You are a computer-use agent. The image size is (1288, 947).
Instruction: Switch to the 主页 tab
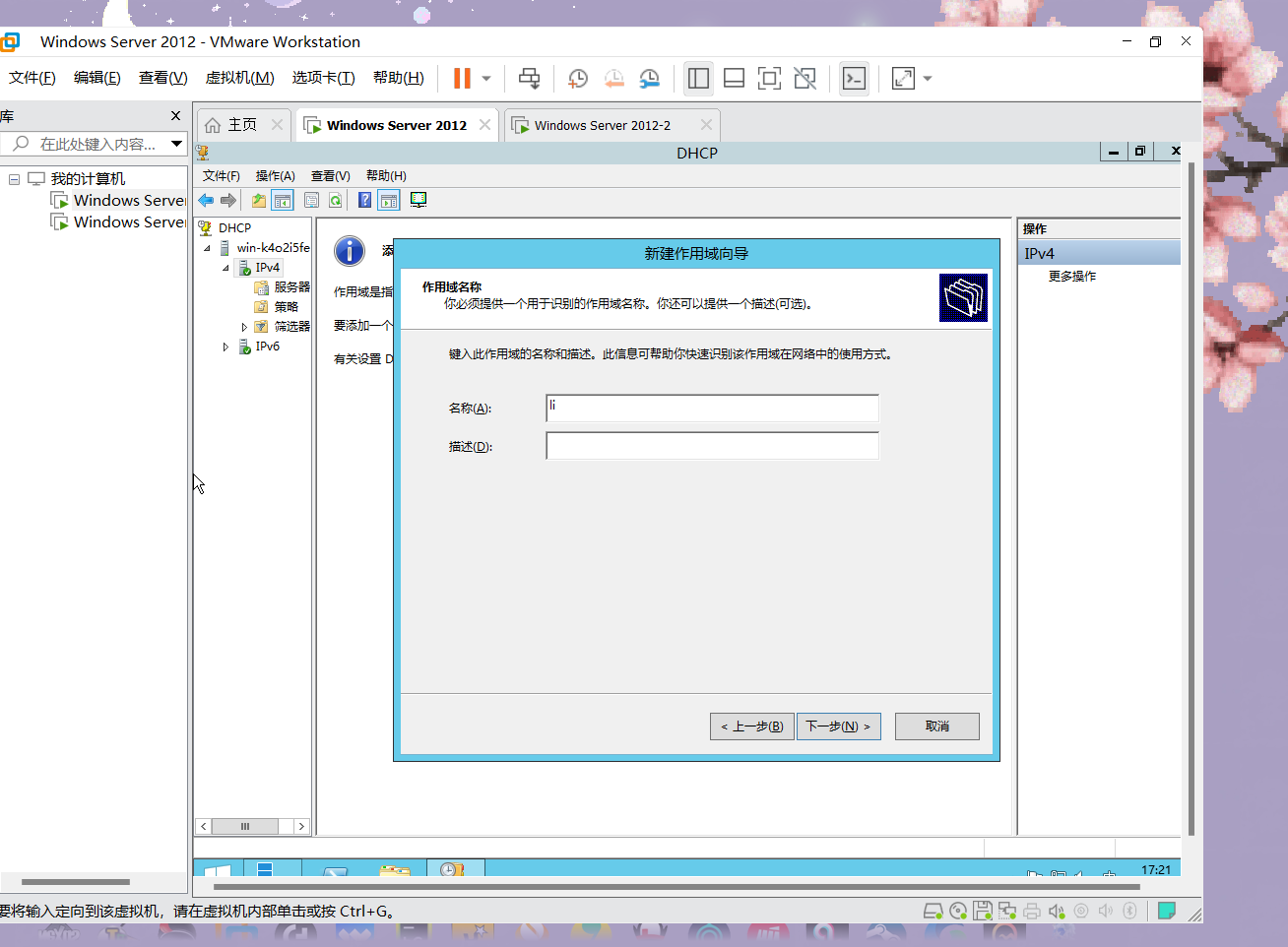[x=242, y=125]
